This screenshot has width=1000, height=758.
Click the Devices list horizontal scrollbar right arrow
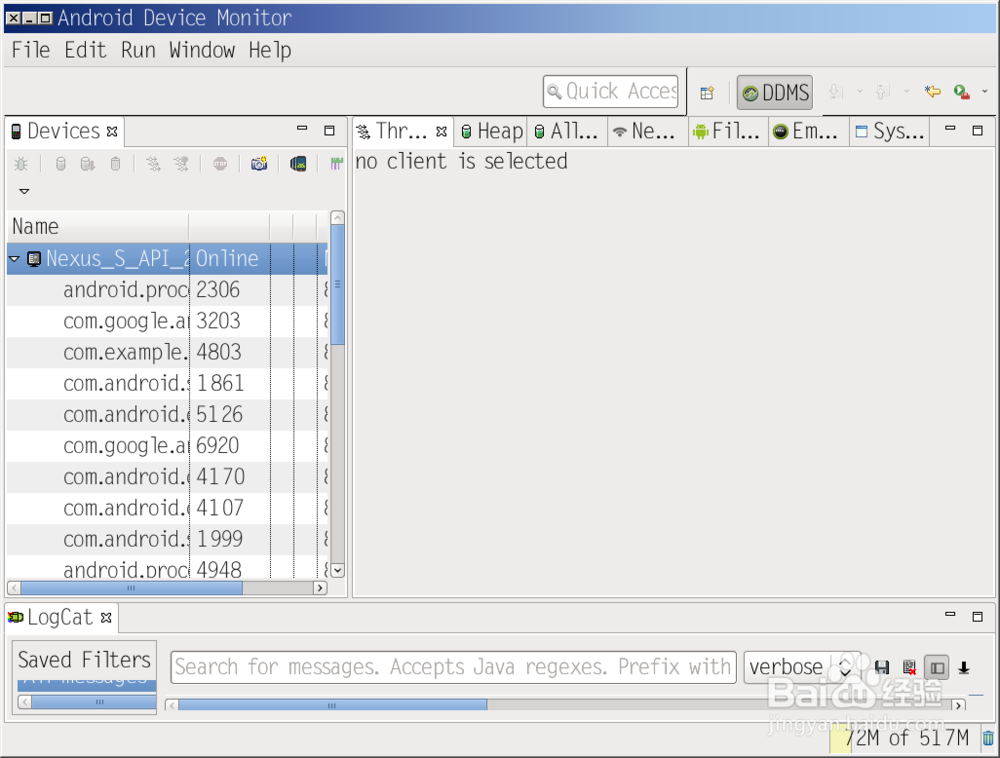[320, 588]
